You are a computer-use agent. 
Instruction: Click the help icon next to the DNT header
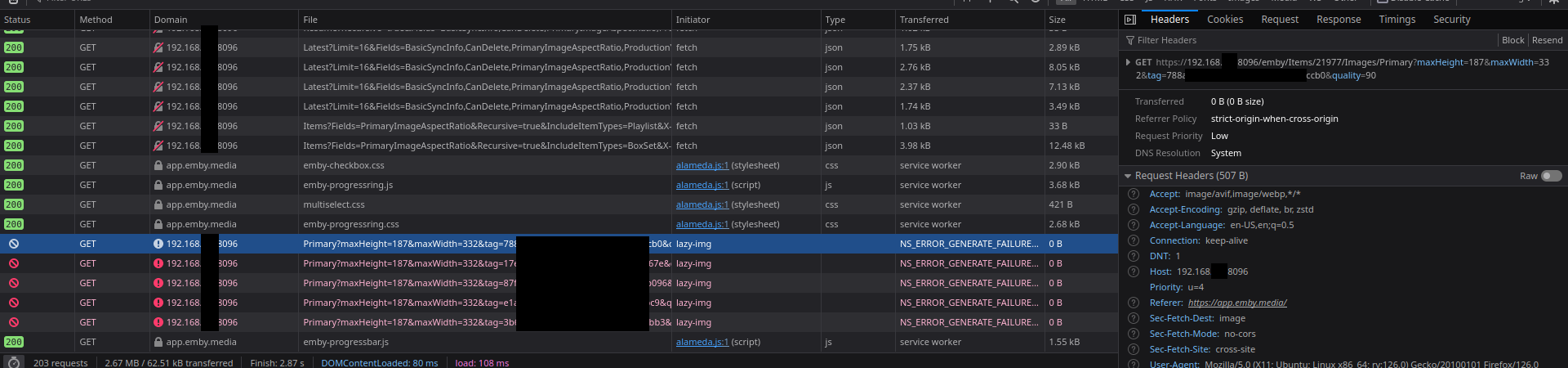pos(1134,256)
